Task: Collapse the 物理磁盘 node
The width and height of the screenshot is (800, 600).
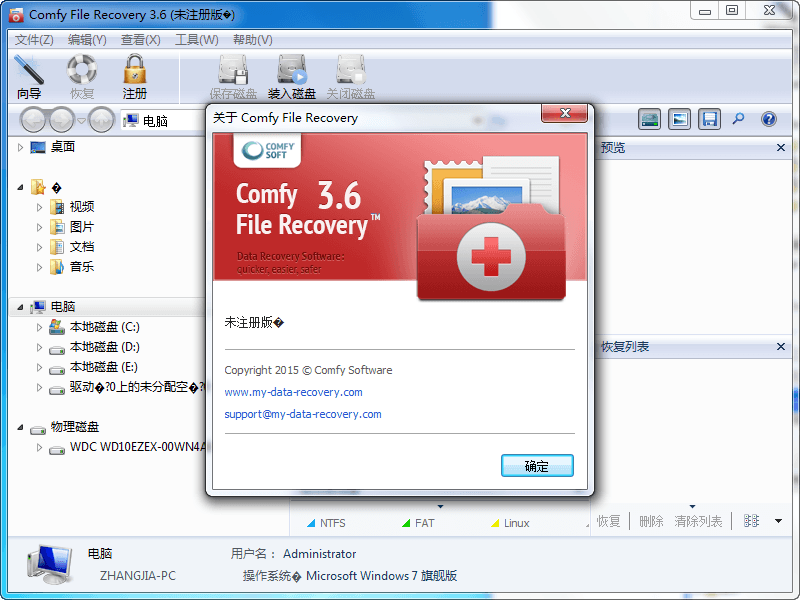Action: (20, 428)
